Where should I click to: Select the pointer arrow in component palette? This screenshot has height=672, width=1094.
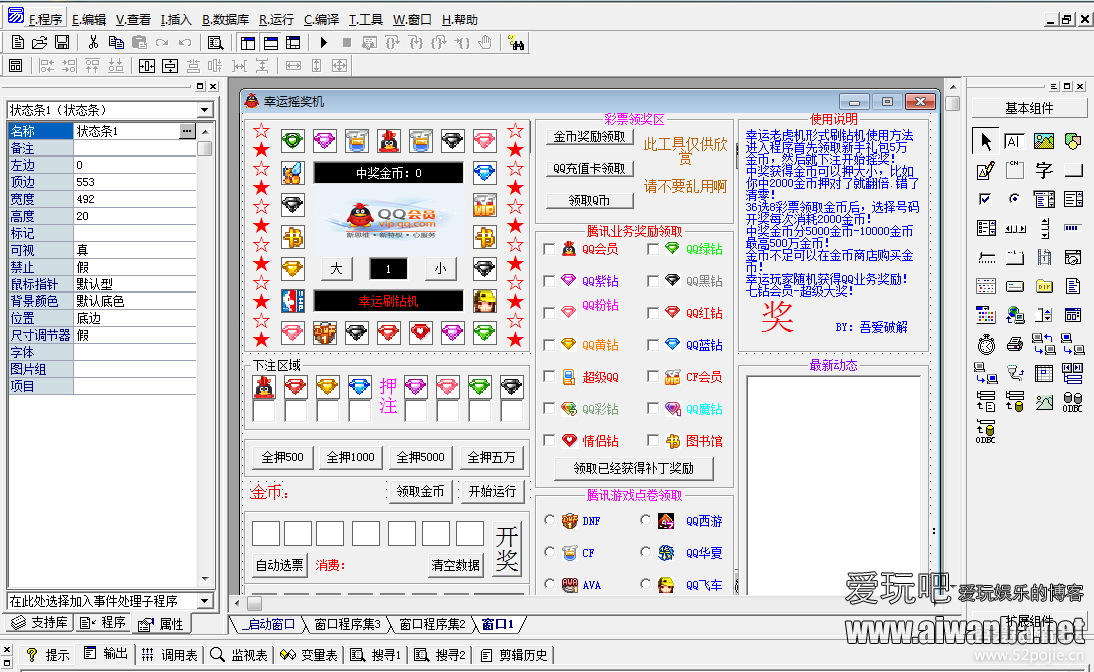985,142
